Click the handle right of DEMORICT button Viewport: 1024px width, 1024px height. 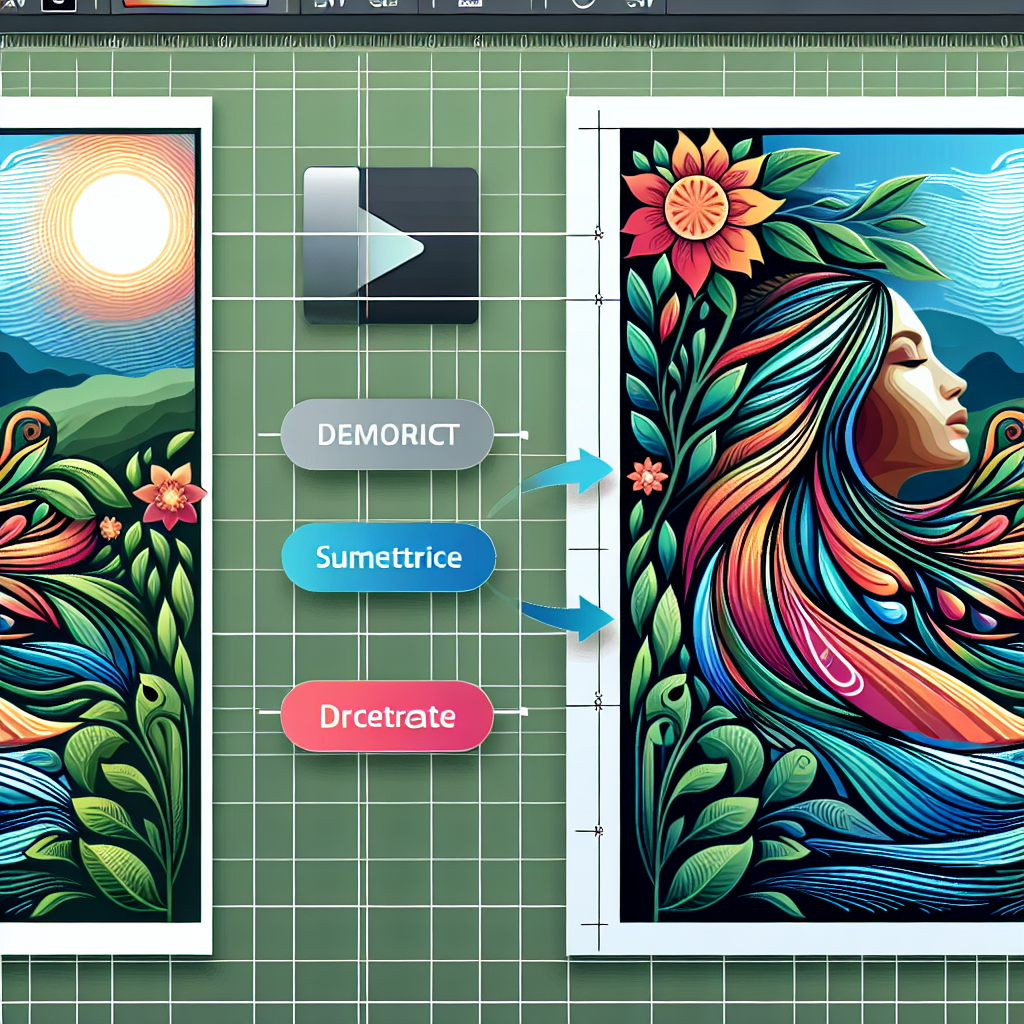pyautogui.click(x=524, y=435)
